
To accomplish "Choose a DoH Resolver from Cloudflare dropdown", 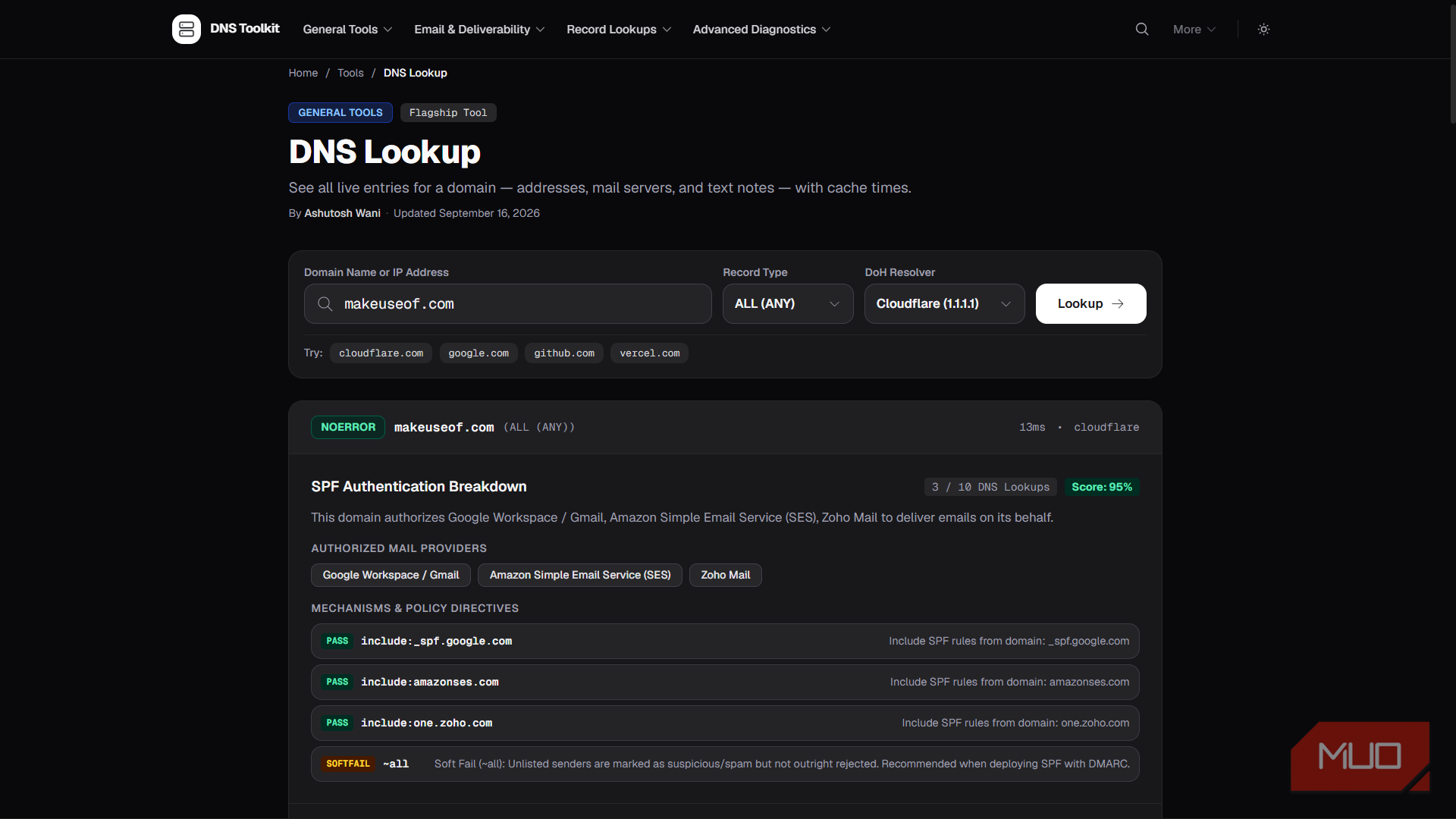I will click(944, 303).
